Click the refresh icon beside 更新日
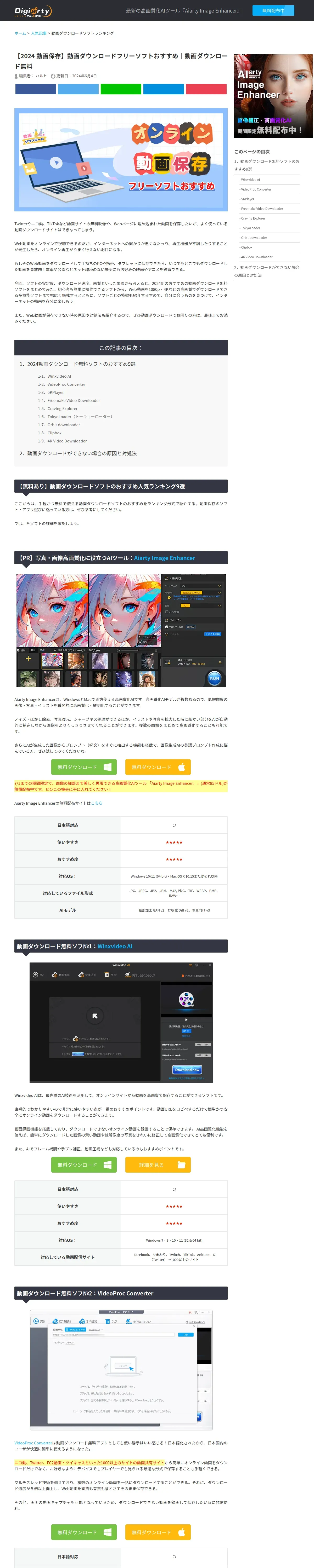The width and height of the screenshot is (314, 1568). pos(53,76)
